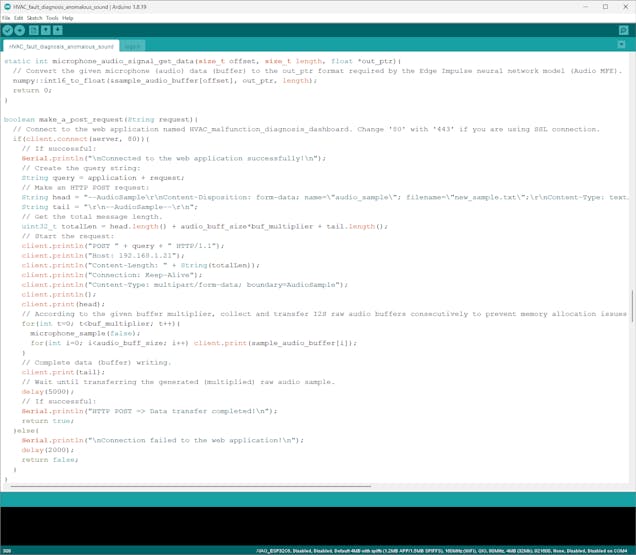Click the board info text in status bar

[x=442, y=551]
